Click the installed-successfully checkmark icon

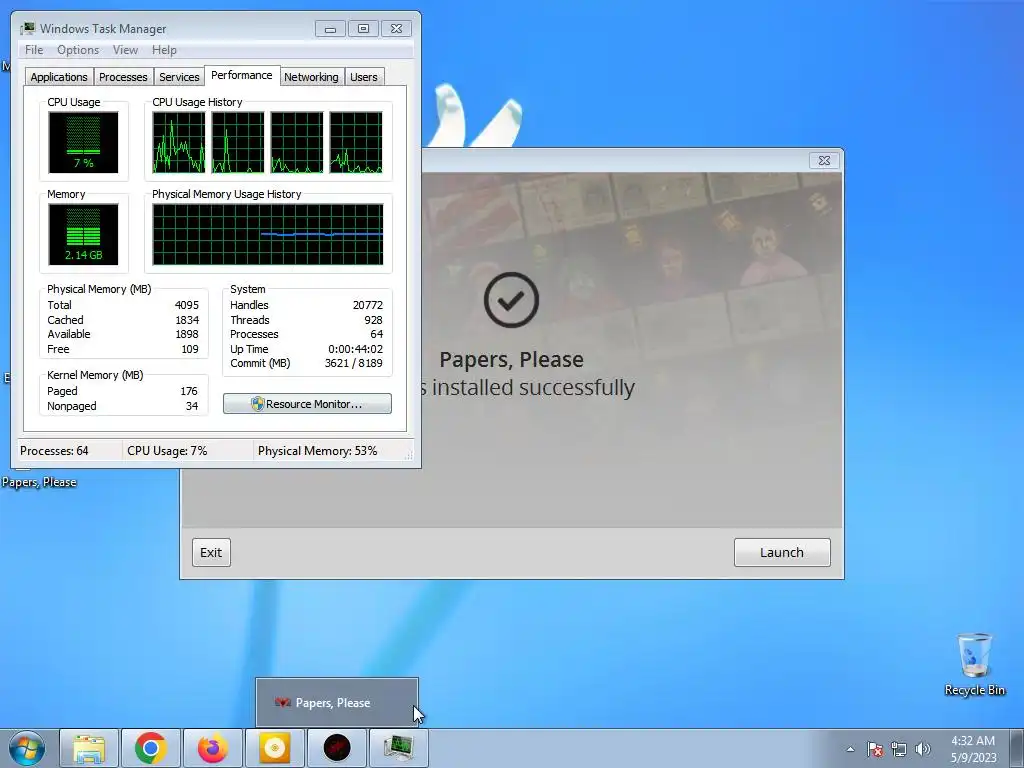coord(511,300)
